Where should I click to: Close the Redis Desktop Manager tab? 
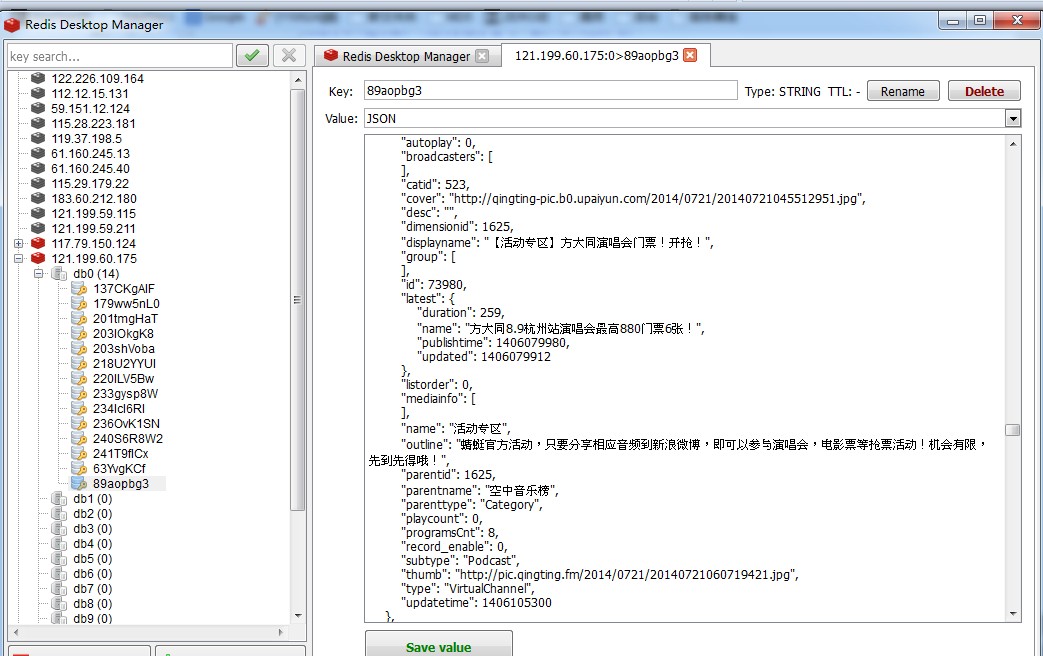(482, 56)
